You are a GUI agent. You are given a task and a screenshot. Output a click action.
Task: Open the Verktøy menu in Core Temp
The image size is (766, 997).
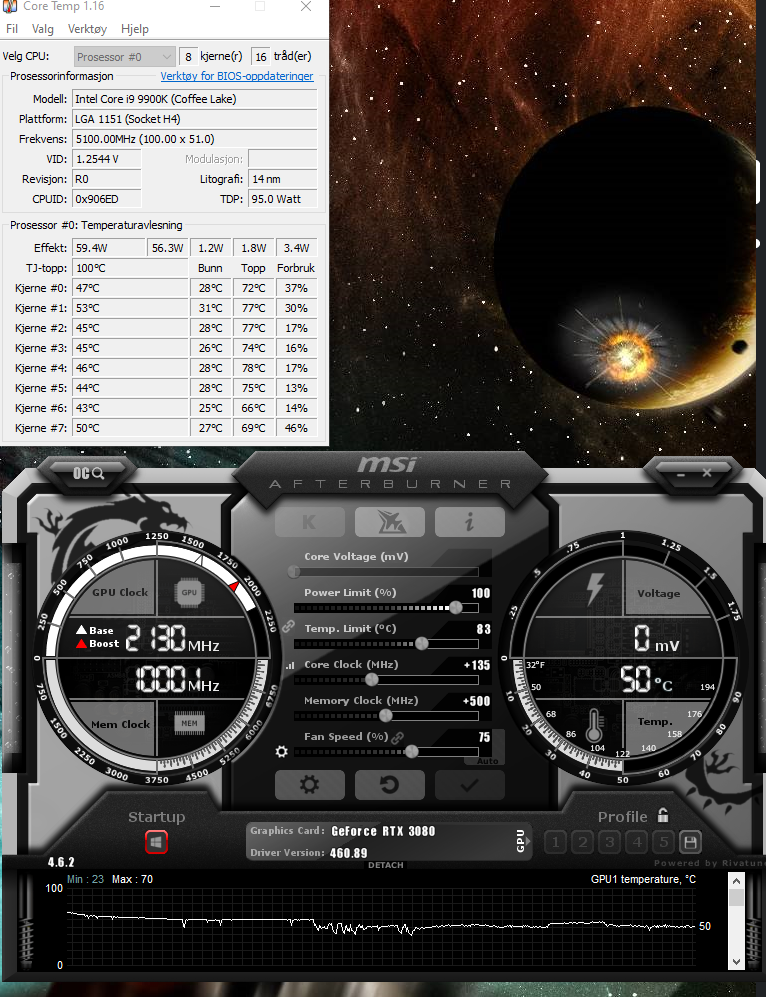(x=87, y=29)
